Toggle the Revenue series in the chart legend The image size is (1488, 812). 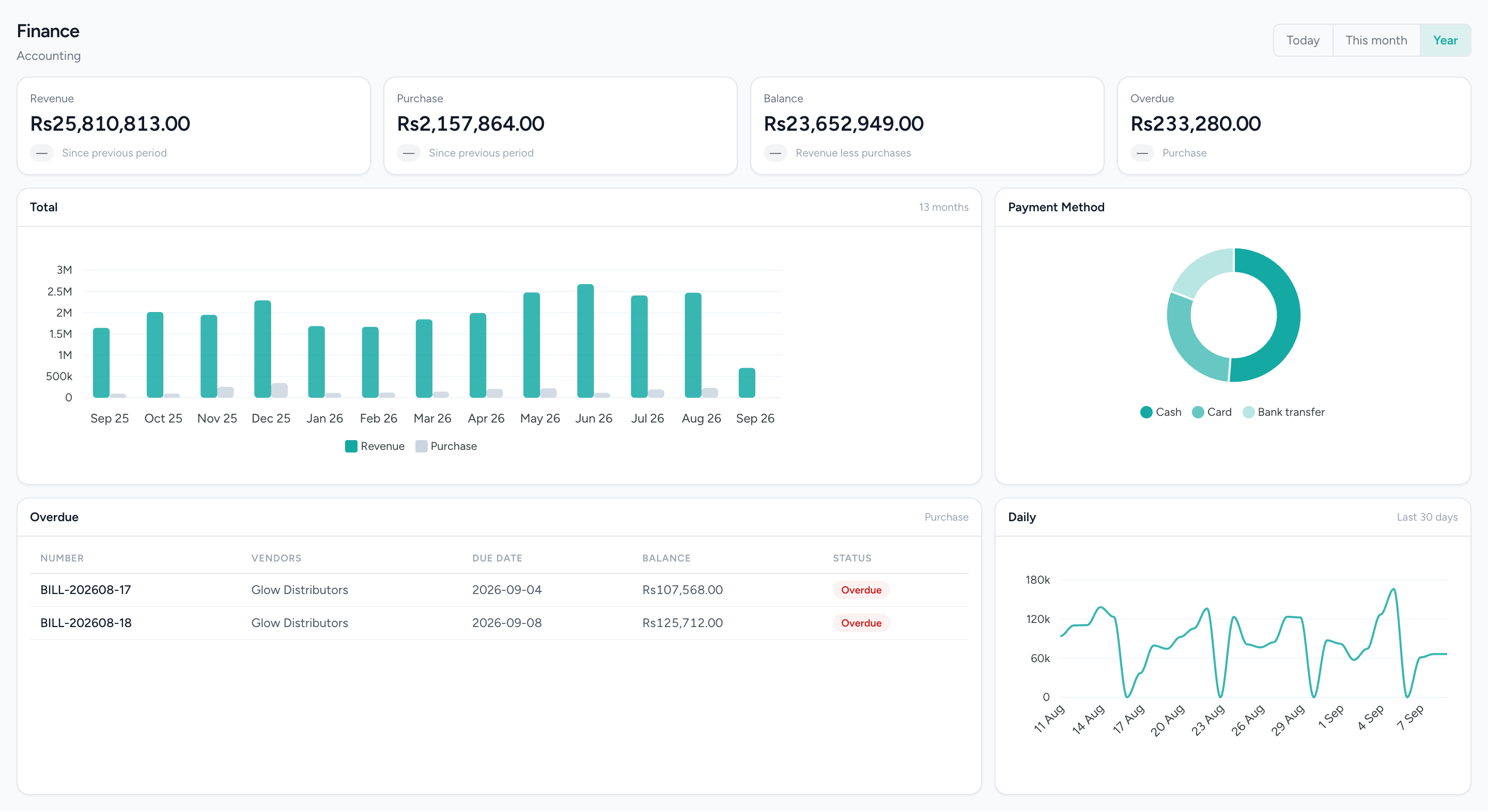tap(375, 446)
